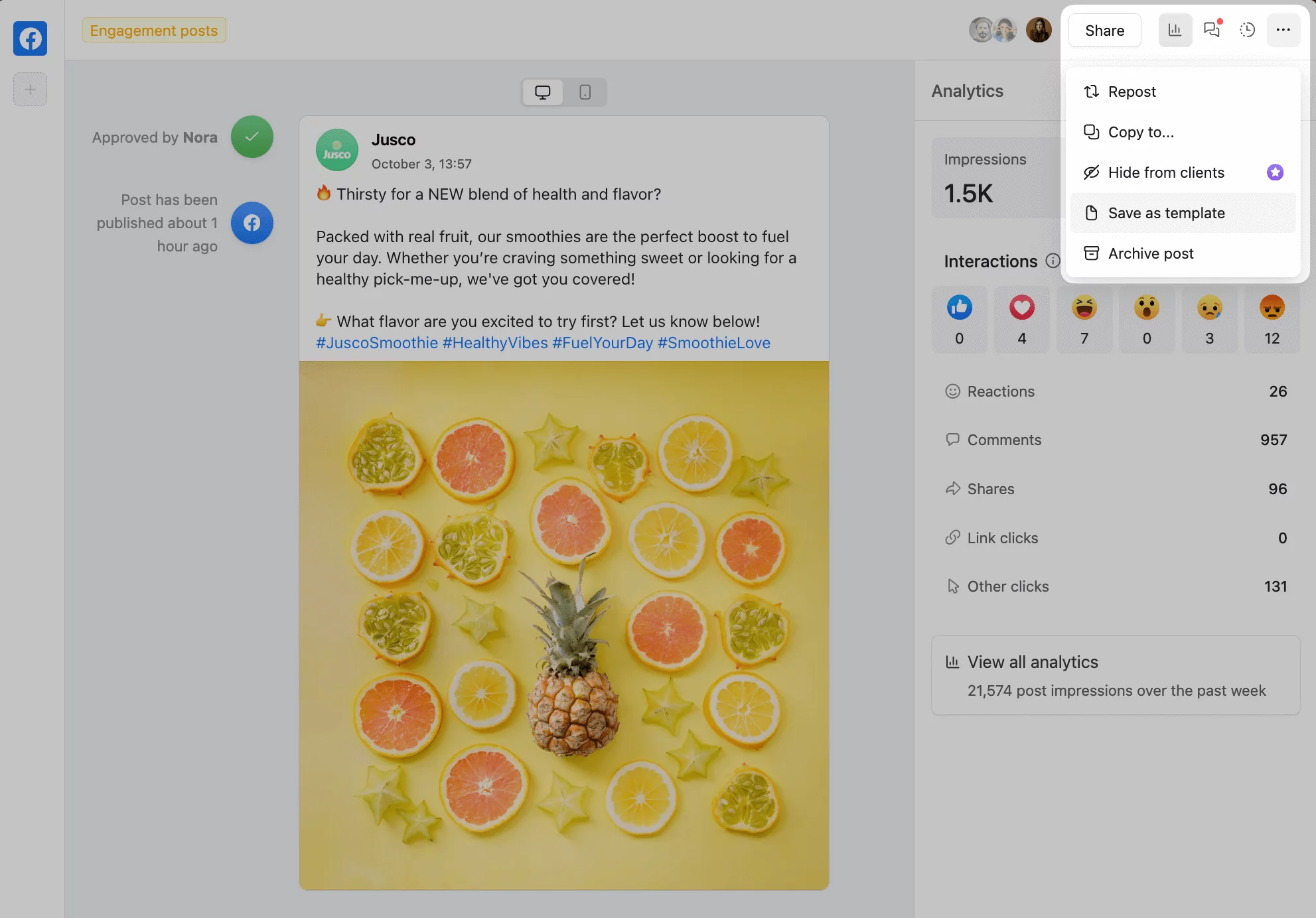Click #JuscoSmoothie hashtag link
Screen dimensions: 1316x918
376,342
